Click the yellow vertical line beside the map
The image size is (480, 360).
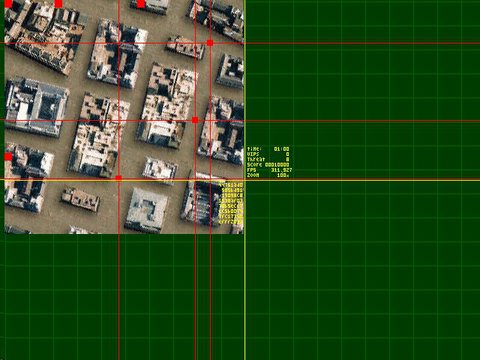pos(245,180)
